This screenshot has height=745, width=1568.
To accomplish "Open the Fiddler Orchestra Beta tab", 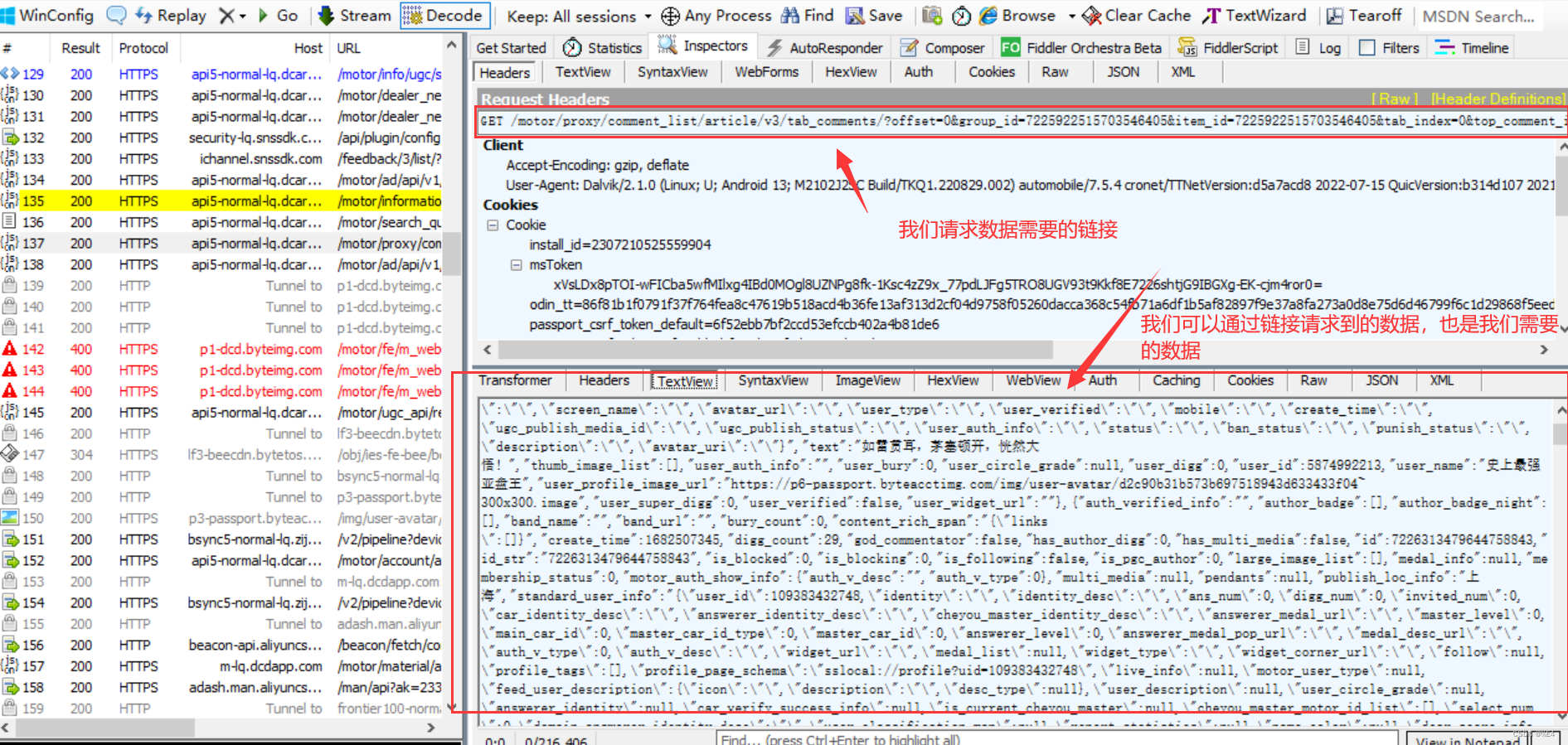I will (x=1081, y=48).
